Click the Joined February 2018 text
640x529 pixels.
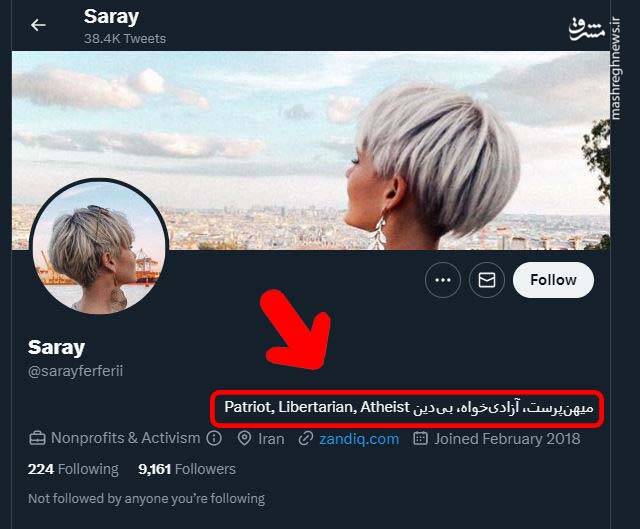[x=507, y=438]
